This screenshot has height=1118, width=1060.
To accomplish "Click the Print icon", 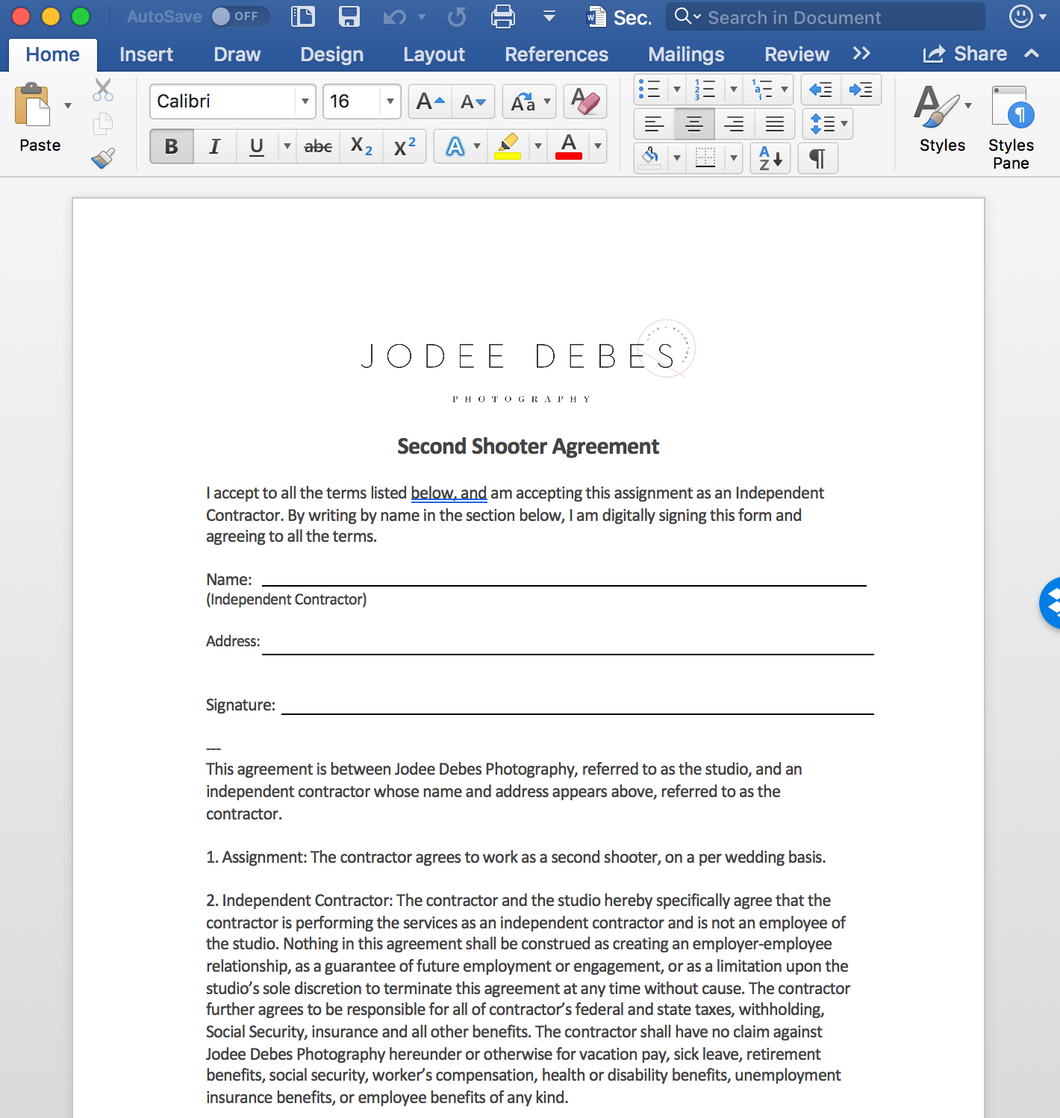I will pyautogui.click(x=503, y=17).
